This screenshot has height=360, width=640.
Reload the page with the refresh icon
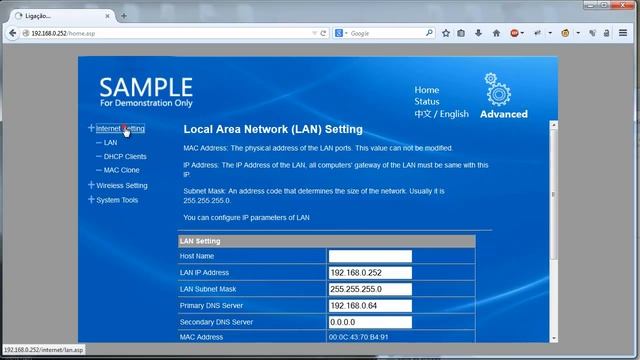[x=323, y=33]
